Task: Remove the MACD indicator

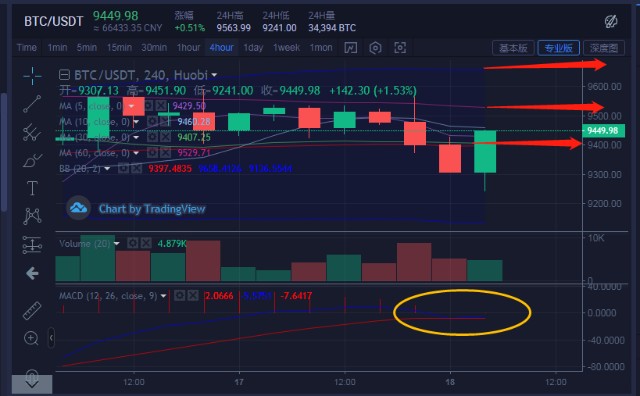Action: (193, 296)
